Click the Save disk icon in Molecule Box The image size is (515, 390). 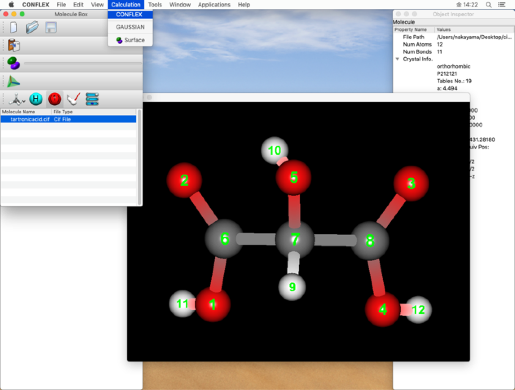click(51, 27)
